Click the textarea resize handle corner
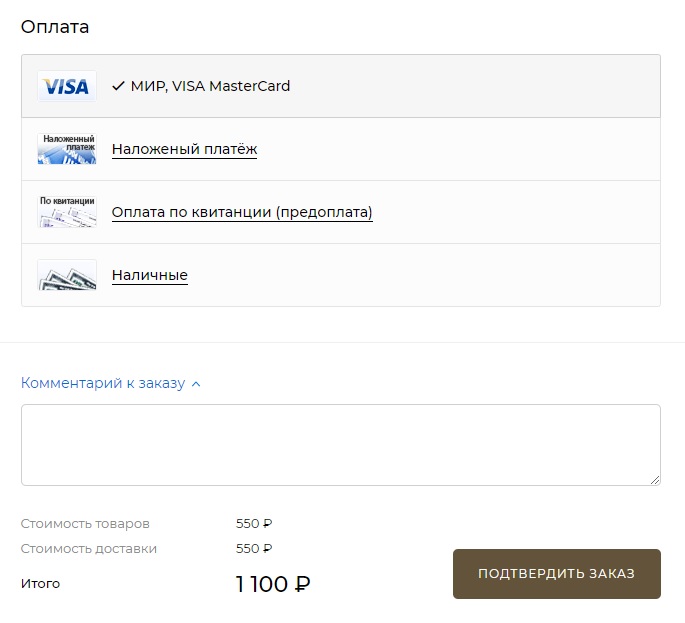 (x=655, y=480)
